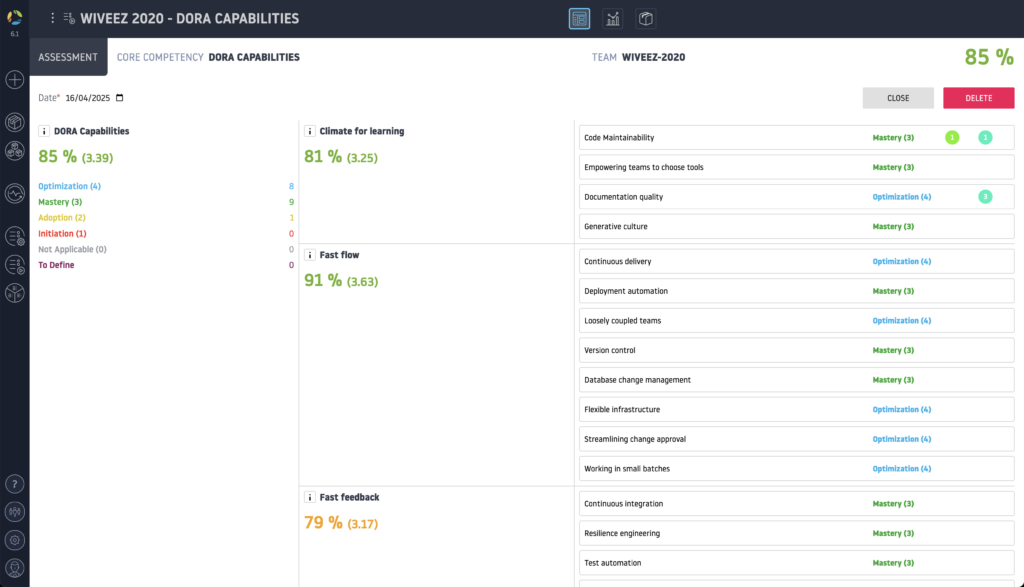Switch to the box view header icon
The width and height of the screenshot is (1024, 587).
[646, 18]
